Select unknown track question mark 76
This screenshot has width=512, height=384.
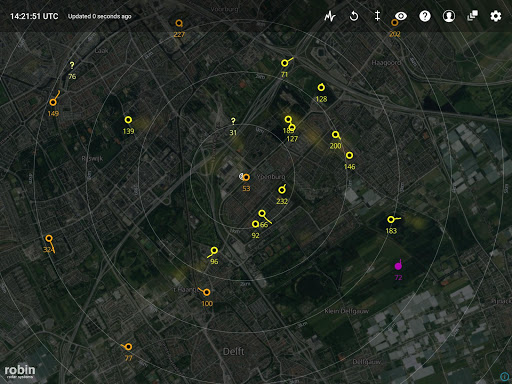[72, 65]
